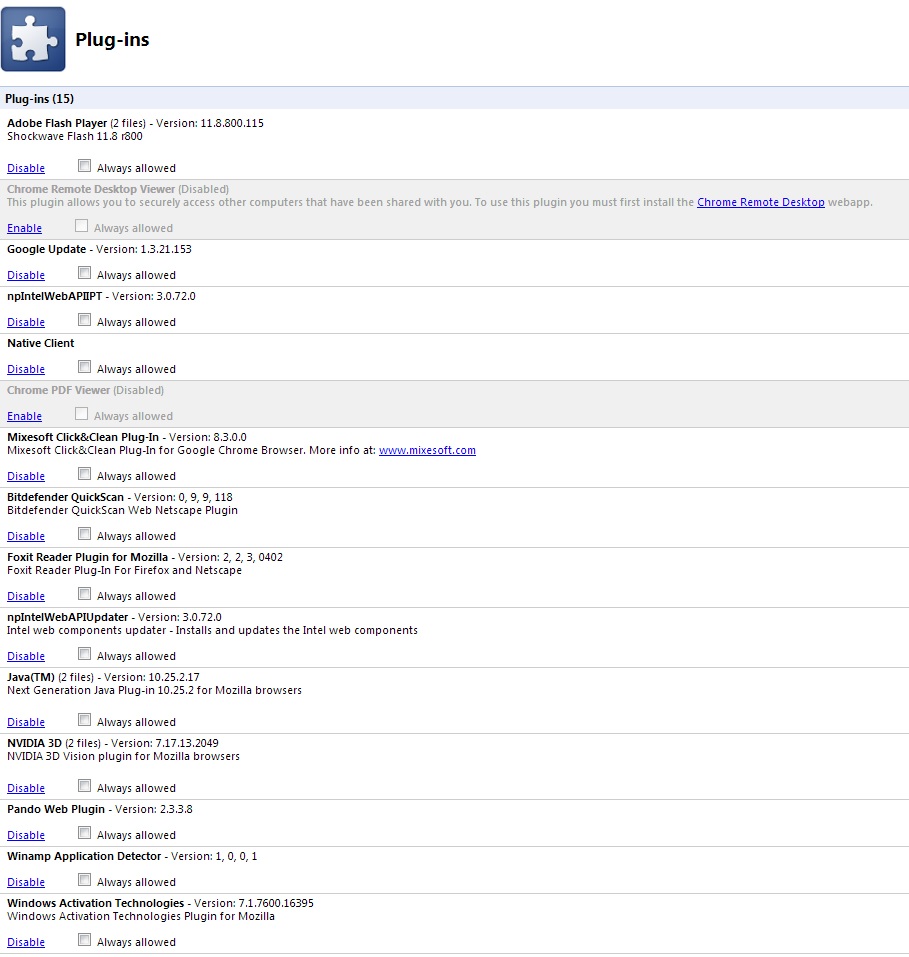Disable Windows Activation Technologies plug-in
The height and width of the screenshot is (957, 909).
pos(26,942)
